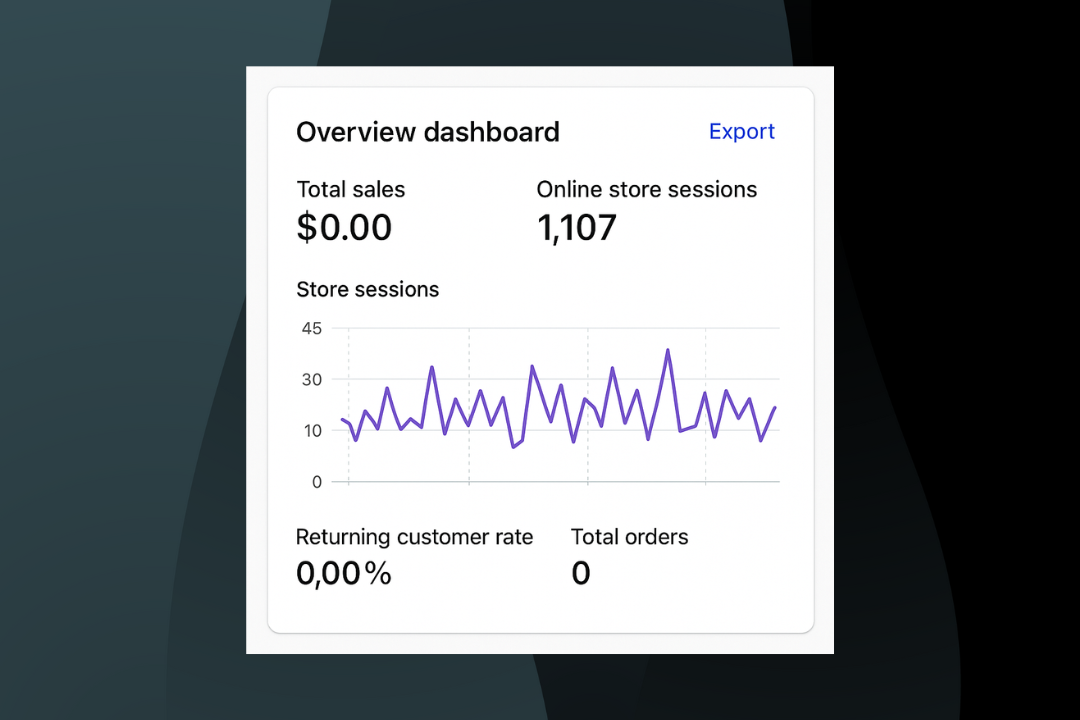Click the 0 y-axis label
This screenshot has height=720, width=1080.
(x=317, y=482)
